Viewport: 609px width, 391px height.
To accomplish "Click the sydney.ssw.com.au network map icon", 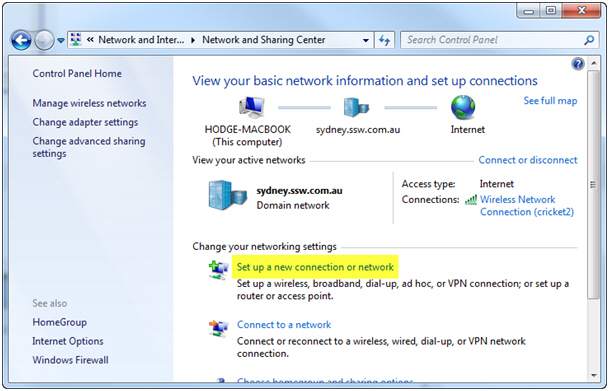I will click(356, 107).
